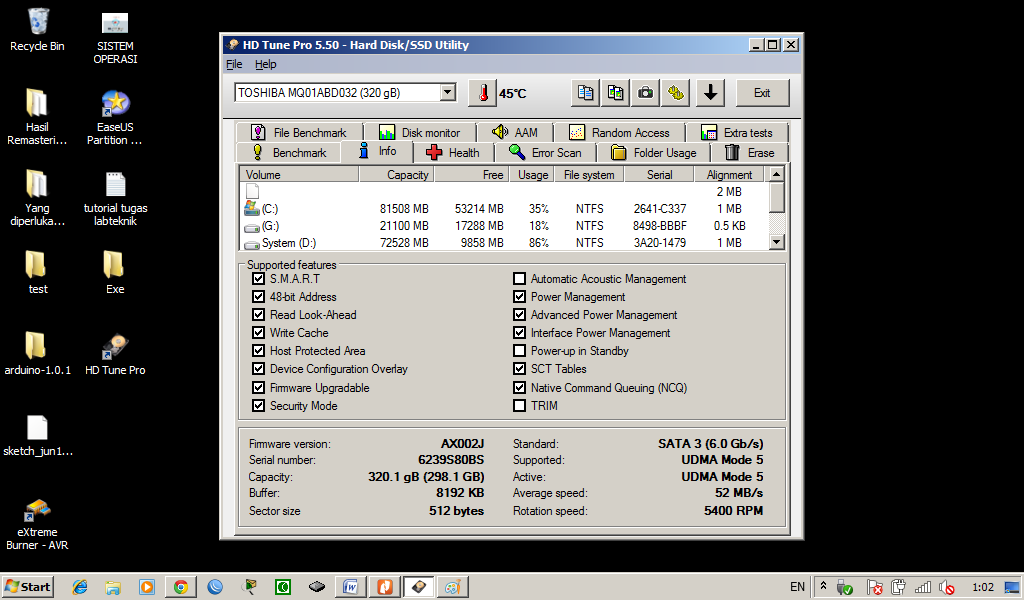Toggle Firmware Upgradable checkbox
Viewport: 1024px width, 600px height.
258,388
